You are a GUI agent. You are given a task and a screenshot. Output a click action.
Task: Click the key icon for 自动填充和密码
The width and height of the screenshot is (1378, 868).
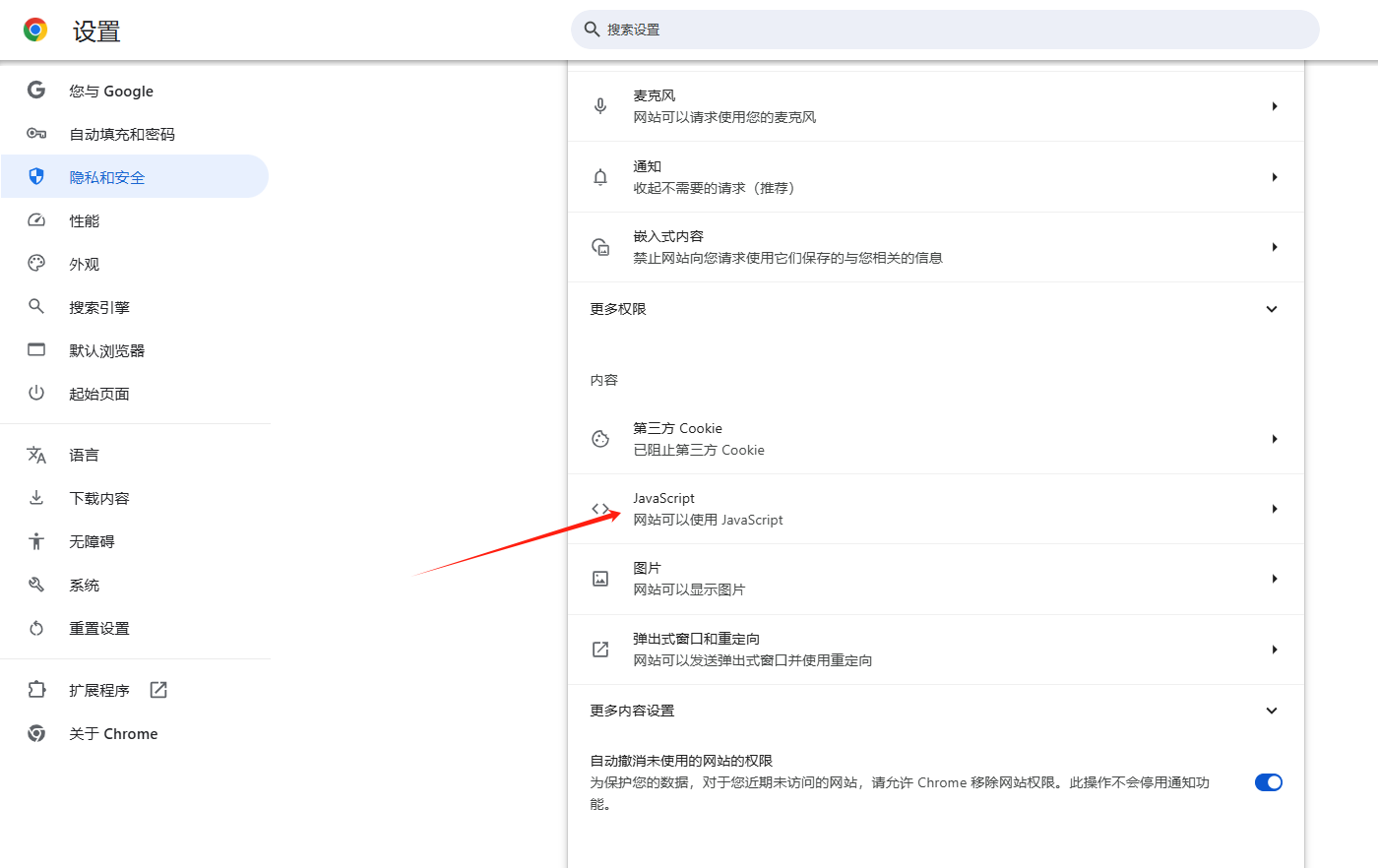coord(36,134)
